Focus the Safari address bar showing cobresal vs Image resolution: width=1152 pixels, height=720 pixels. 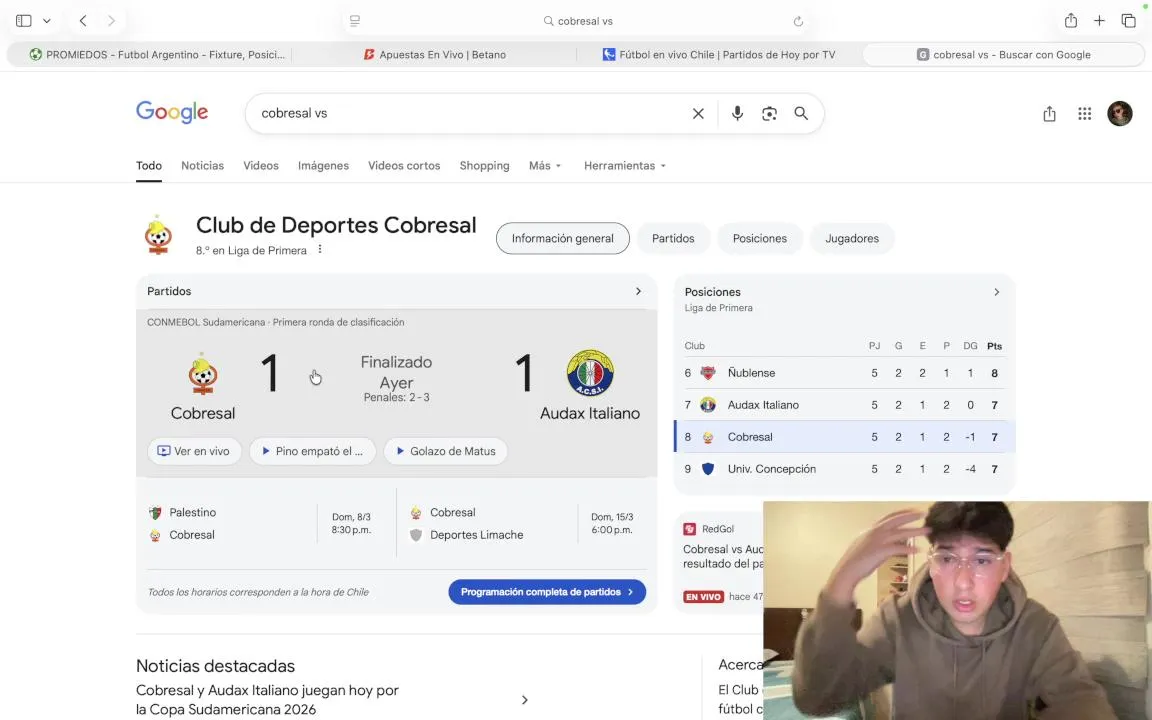pyautogui.click(x=577, y=21)
